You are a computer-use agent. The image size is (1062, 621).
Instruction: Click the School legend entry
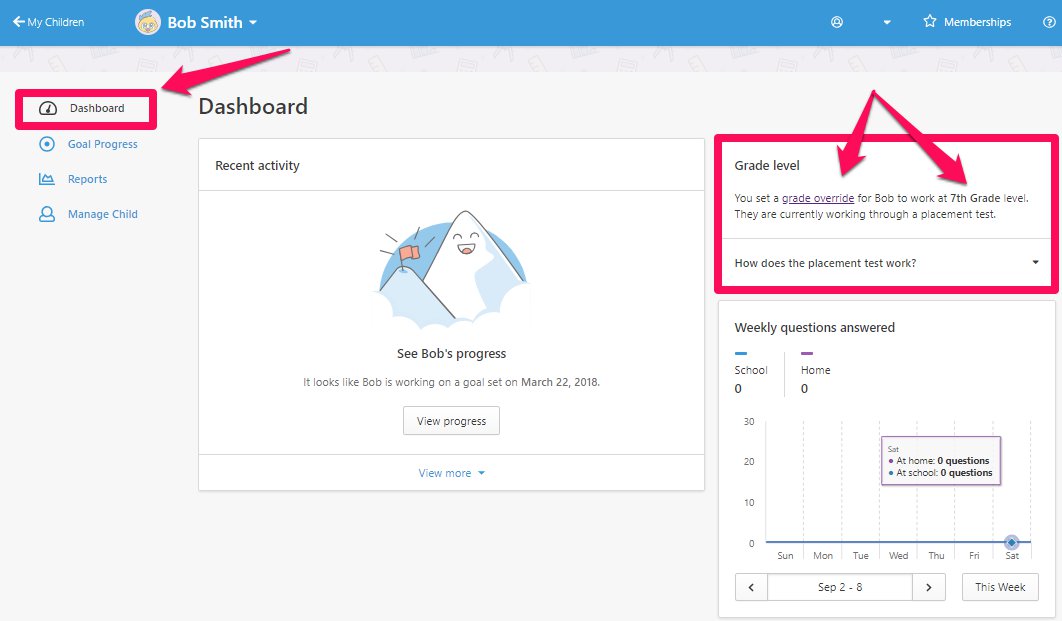(750, 371)
